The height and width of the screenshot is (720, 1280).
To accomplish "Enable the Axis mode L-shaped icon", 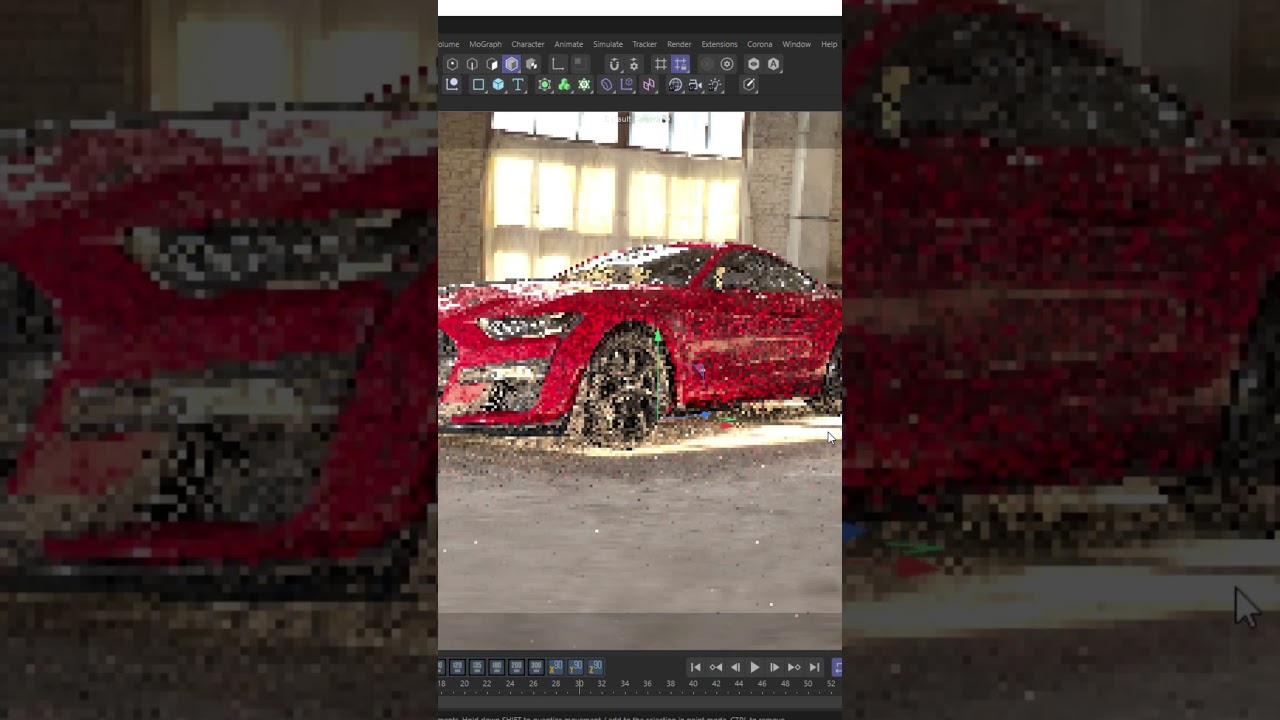I will click(x=558, y=64).
